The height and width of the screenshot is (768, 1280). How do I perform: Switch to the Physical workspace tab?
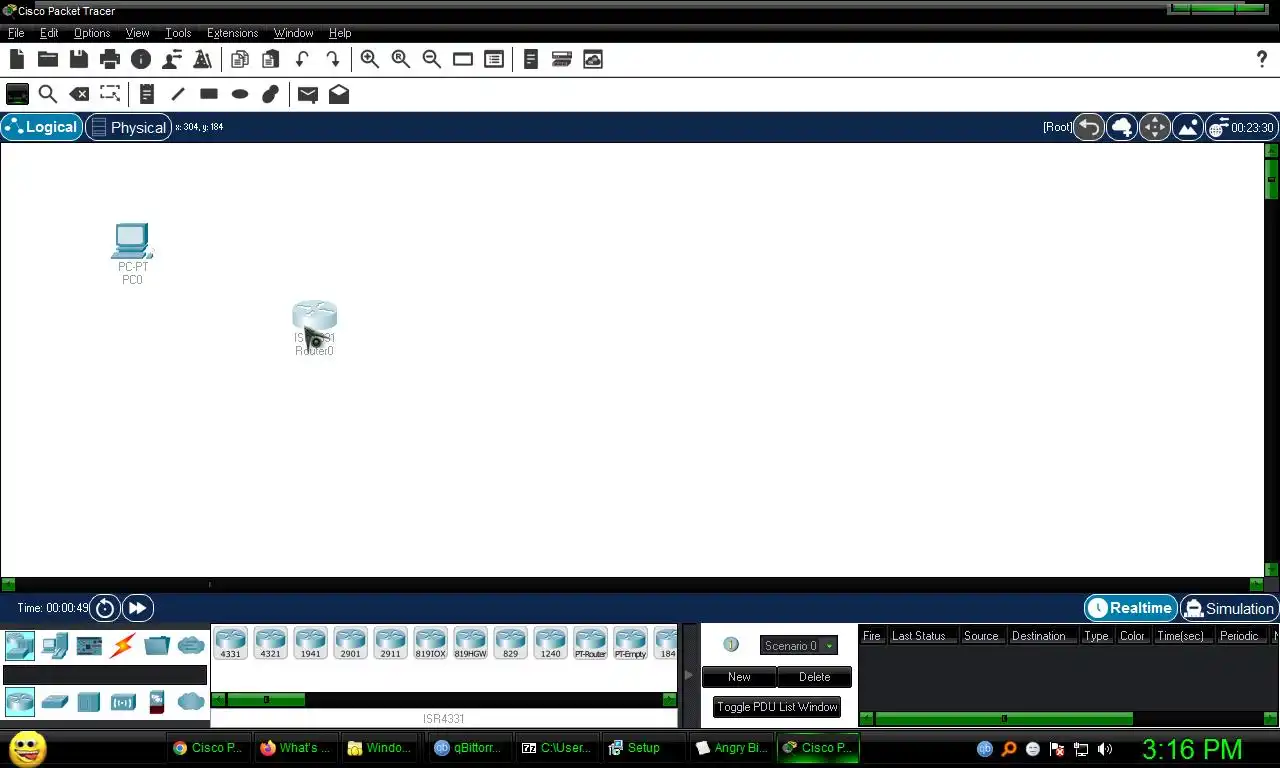(x=128, y=127)
